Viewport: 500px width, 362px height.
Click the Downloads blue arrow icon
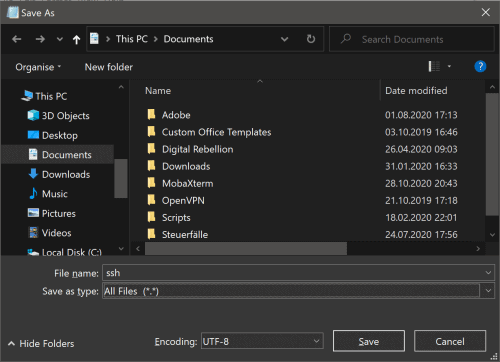point(33,174)
